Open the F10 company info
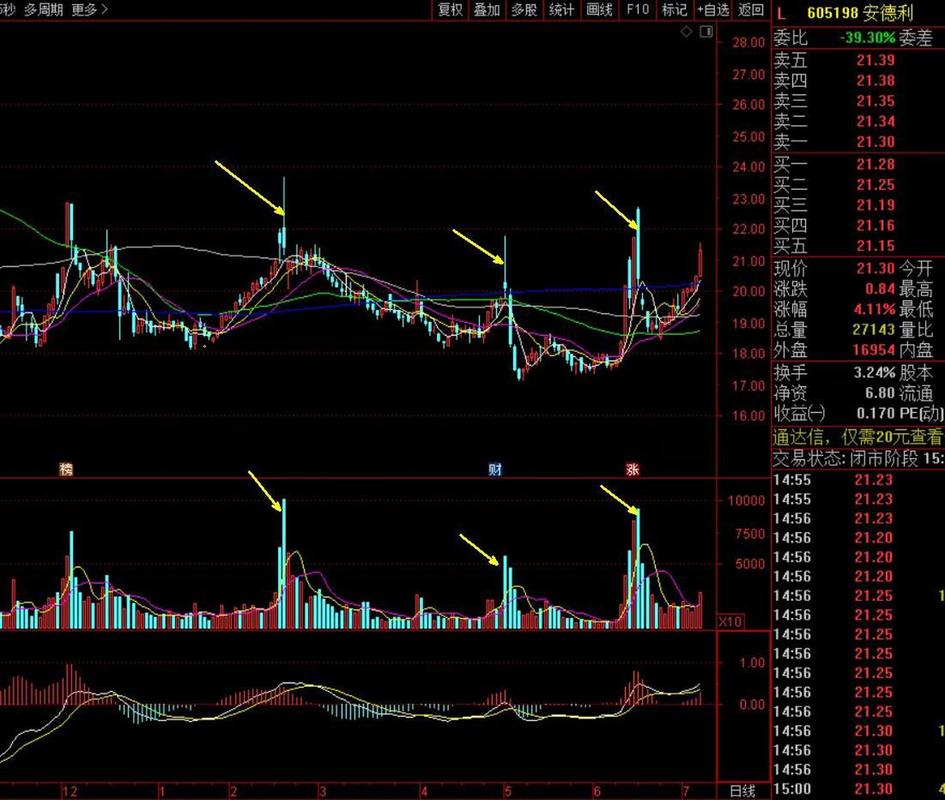 (x=637, y=10)
